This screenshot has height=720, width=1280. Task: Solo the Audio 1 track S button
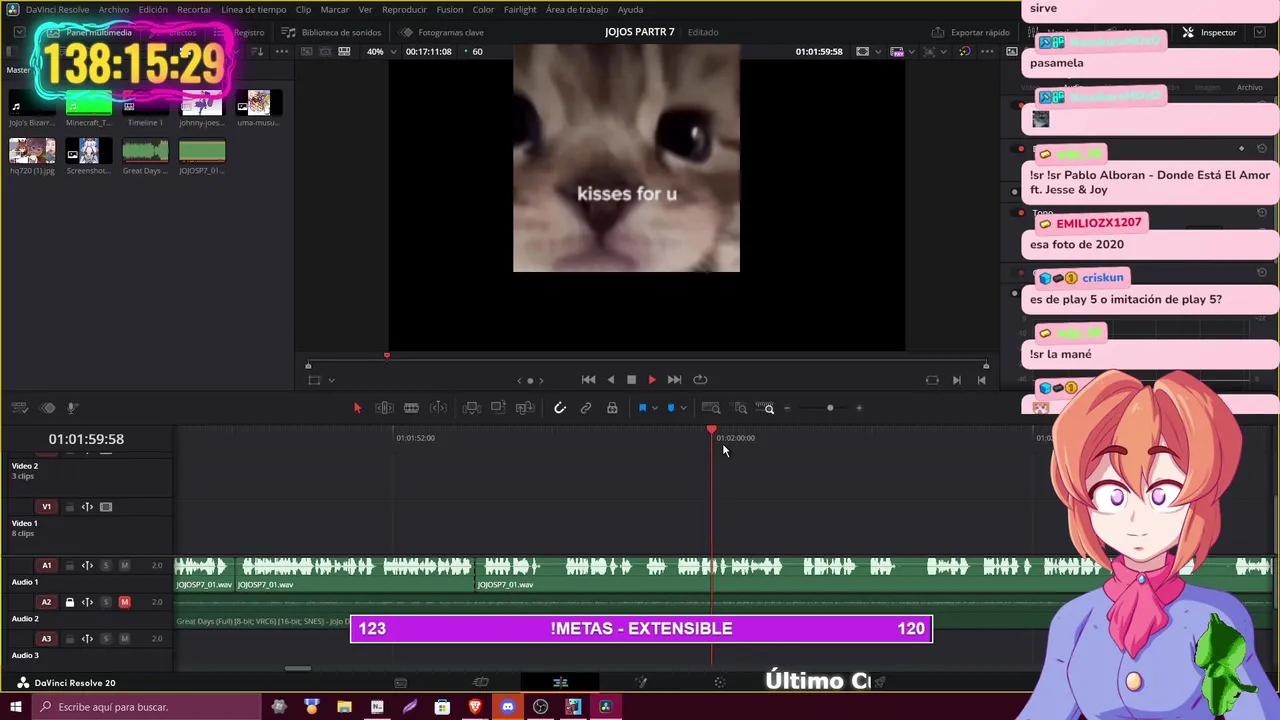(106, 565)
